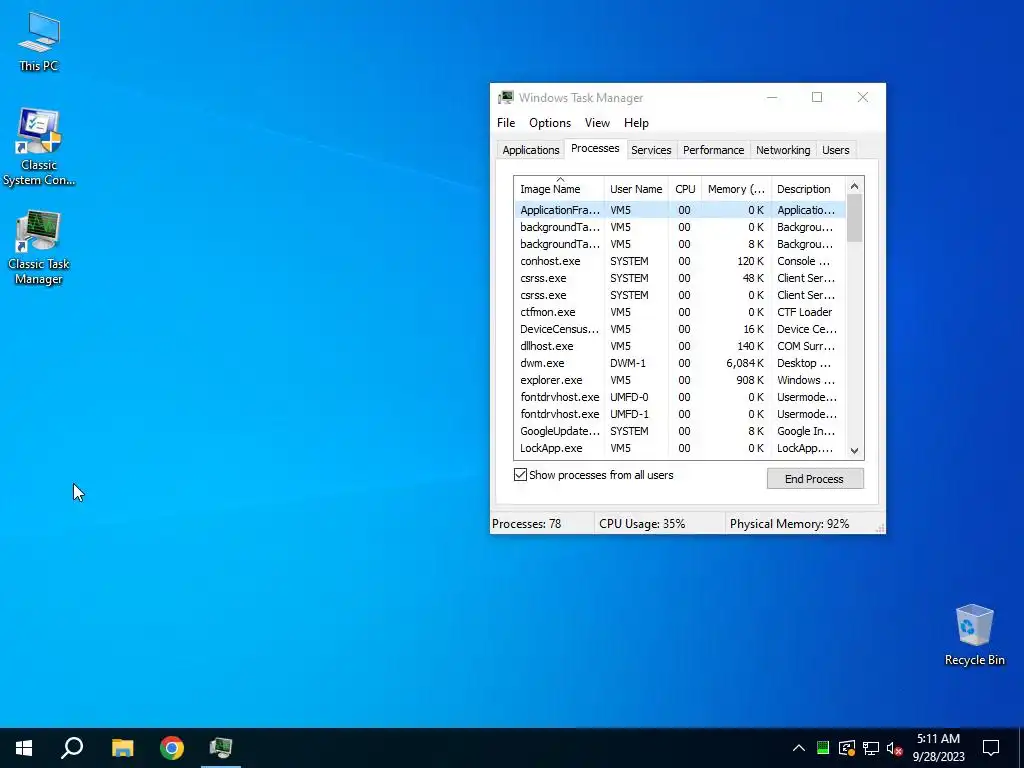
Task: Select Classic Task Manager desktop shortcut
Action: (39, 248)
